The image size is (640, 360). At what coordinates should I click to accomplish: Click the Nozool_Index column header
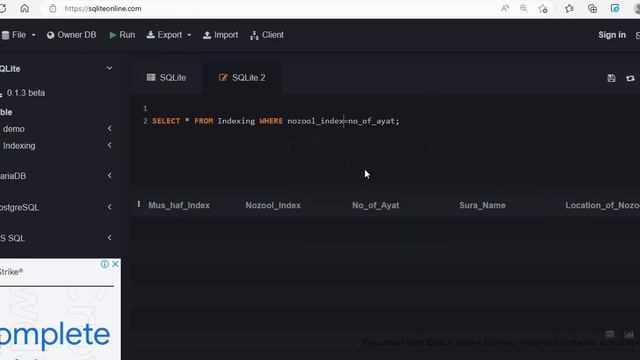pyautogui.click(x=273, y=205)
